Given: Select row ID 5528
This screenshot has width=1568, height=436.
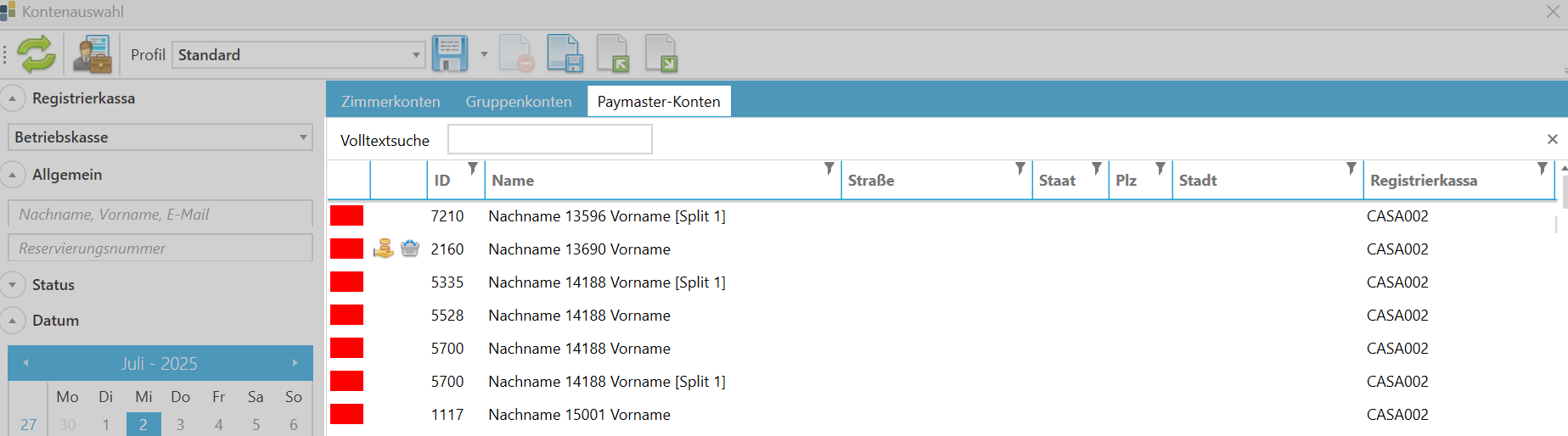Looking at the screenshot, I should (941, 315).
